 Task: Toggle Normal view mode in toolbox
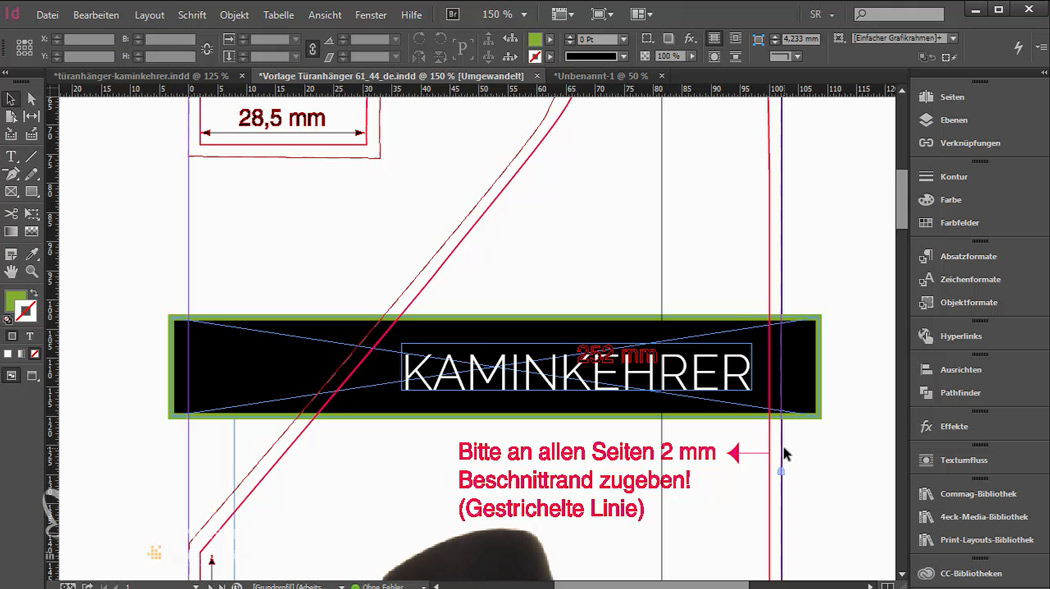click(11, 376)
